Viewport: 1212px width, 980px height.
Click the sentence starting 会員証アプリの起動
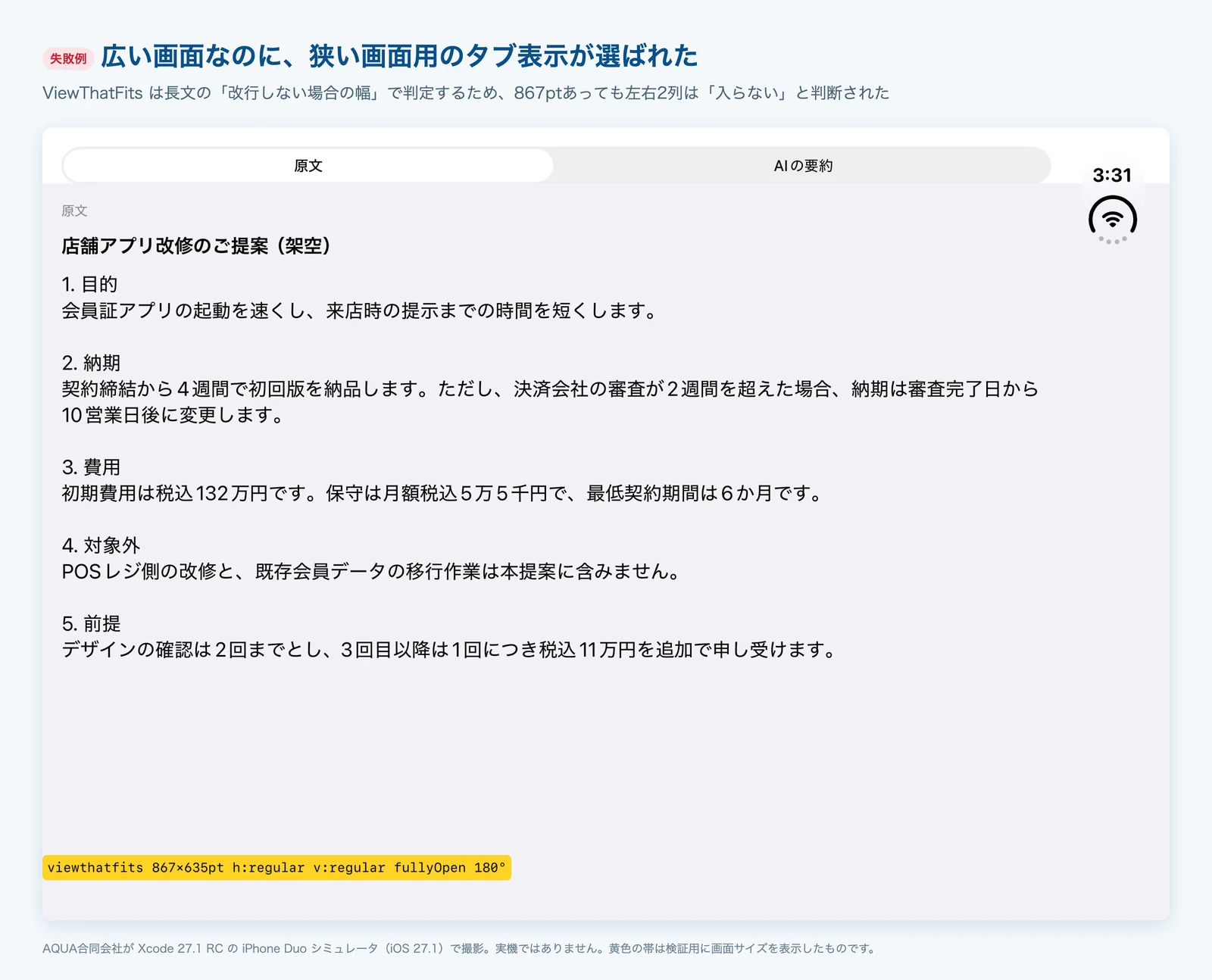pos(359,311)
